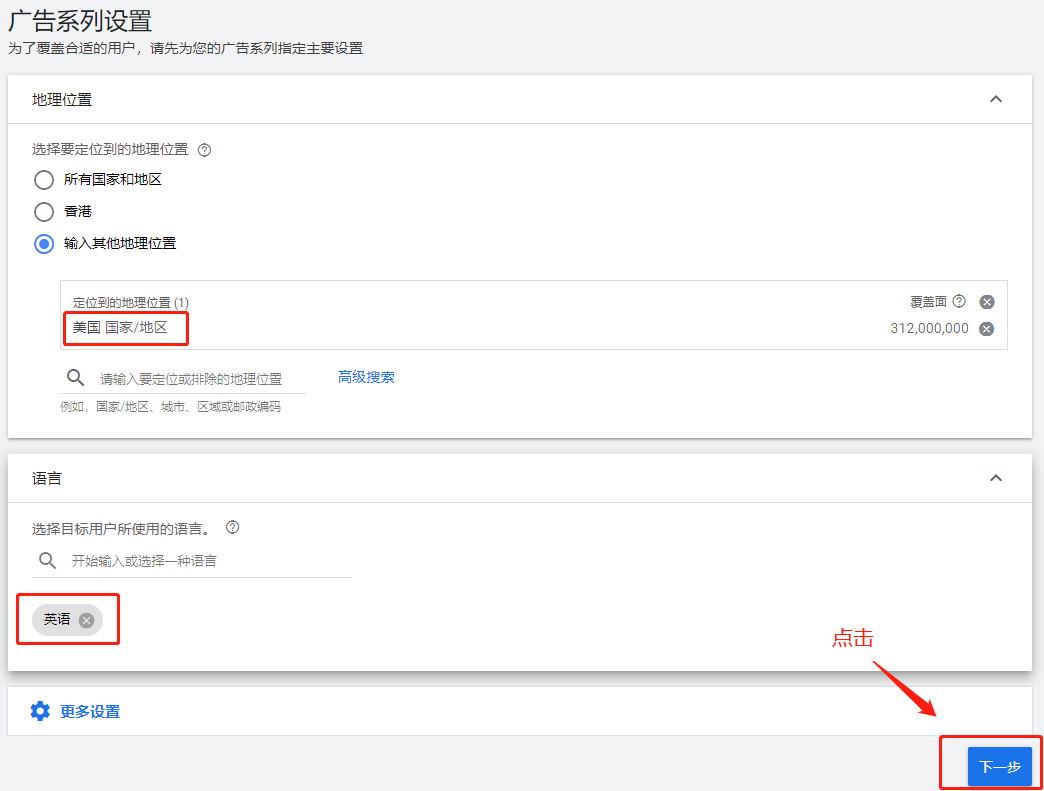Image resolution: width=1044 pixels, height=791 pixels.
Task: Click the help icon next to 覆盖面
Action: coord(958,301)
